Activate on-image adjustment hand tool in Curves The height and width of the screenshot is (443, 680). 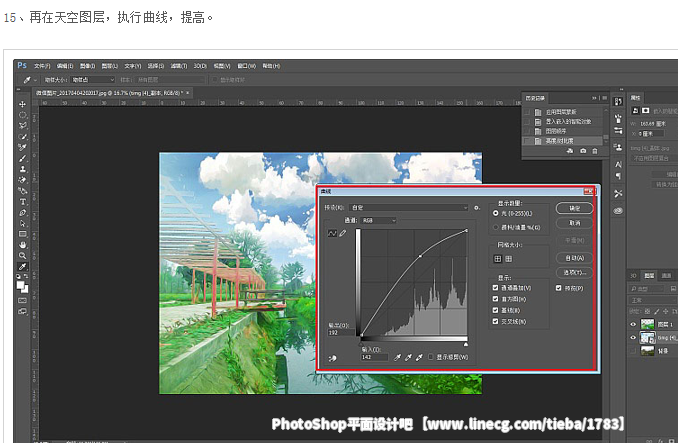click(x=333, y=358)
